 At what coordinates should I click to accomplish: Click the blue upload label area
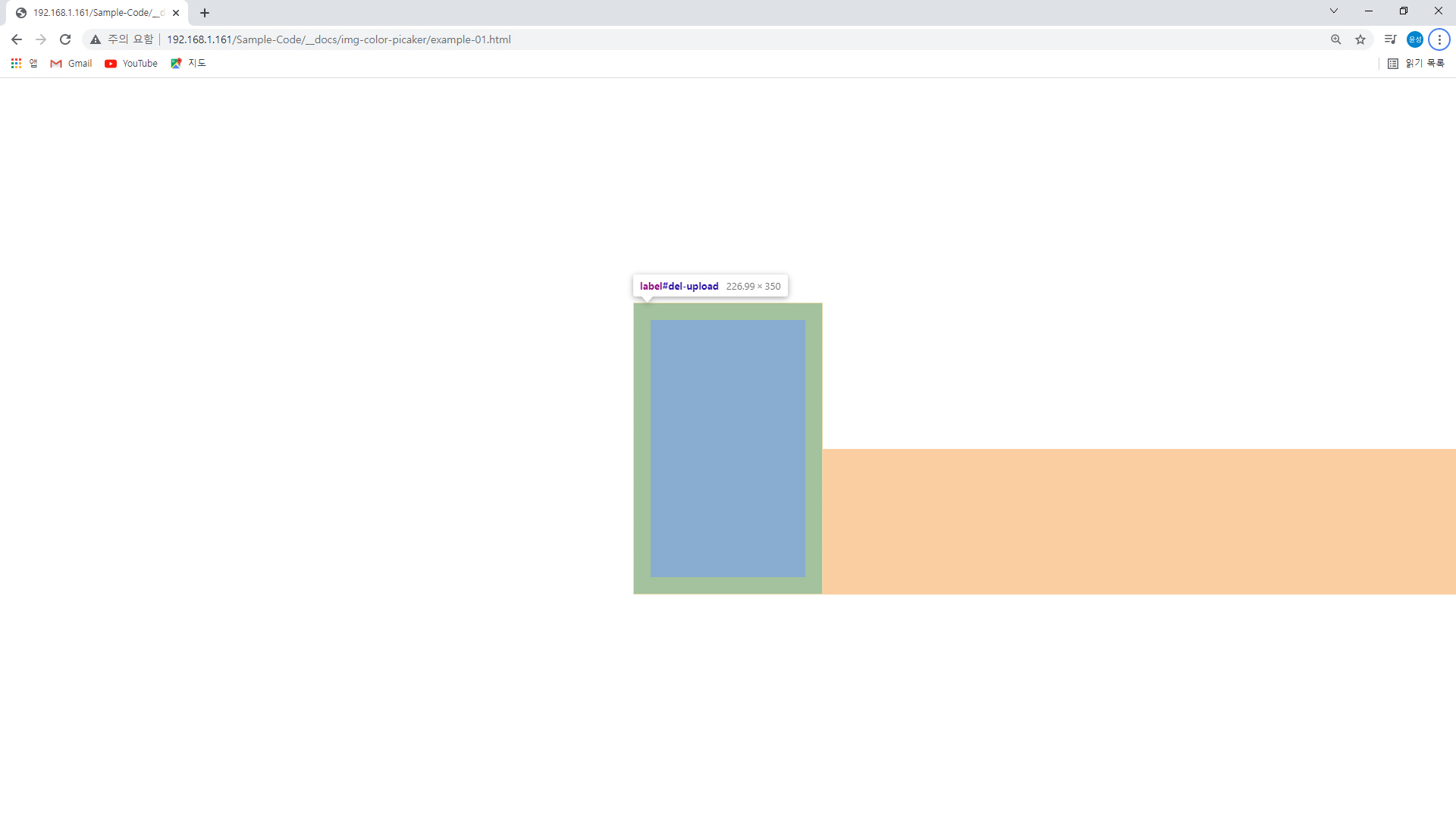[727, 448]
